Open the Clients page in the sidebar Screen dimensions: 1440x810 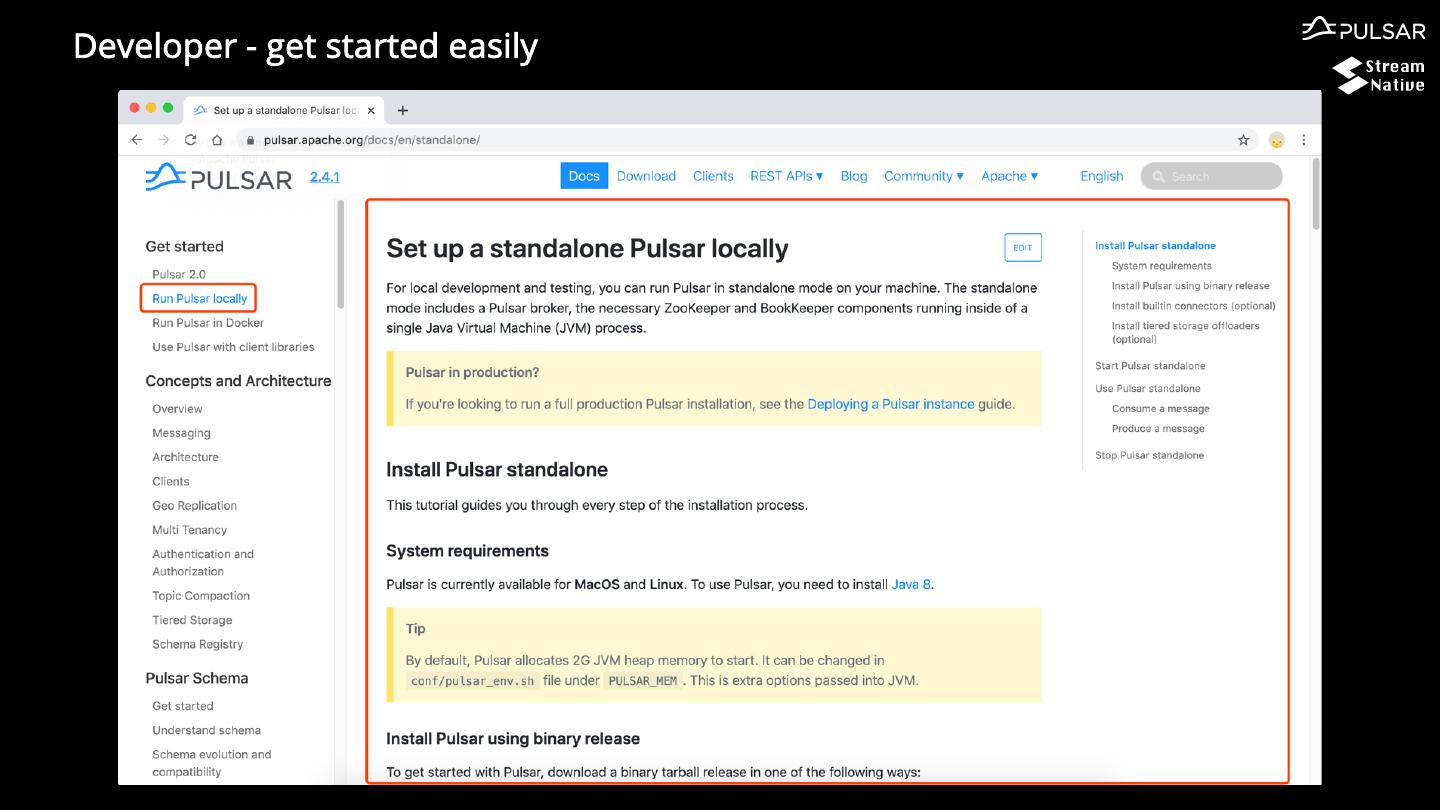coord(171,481)
